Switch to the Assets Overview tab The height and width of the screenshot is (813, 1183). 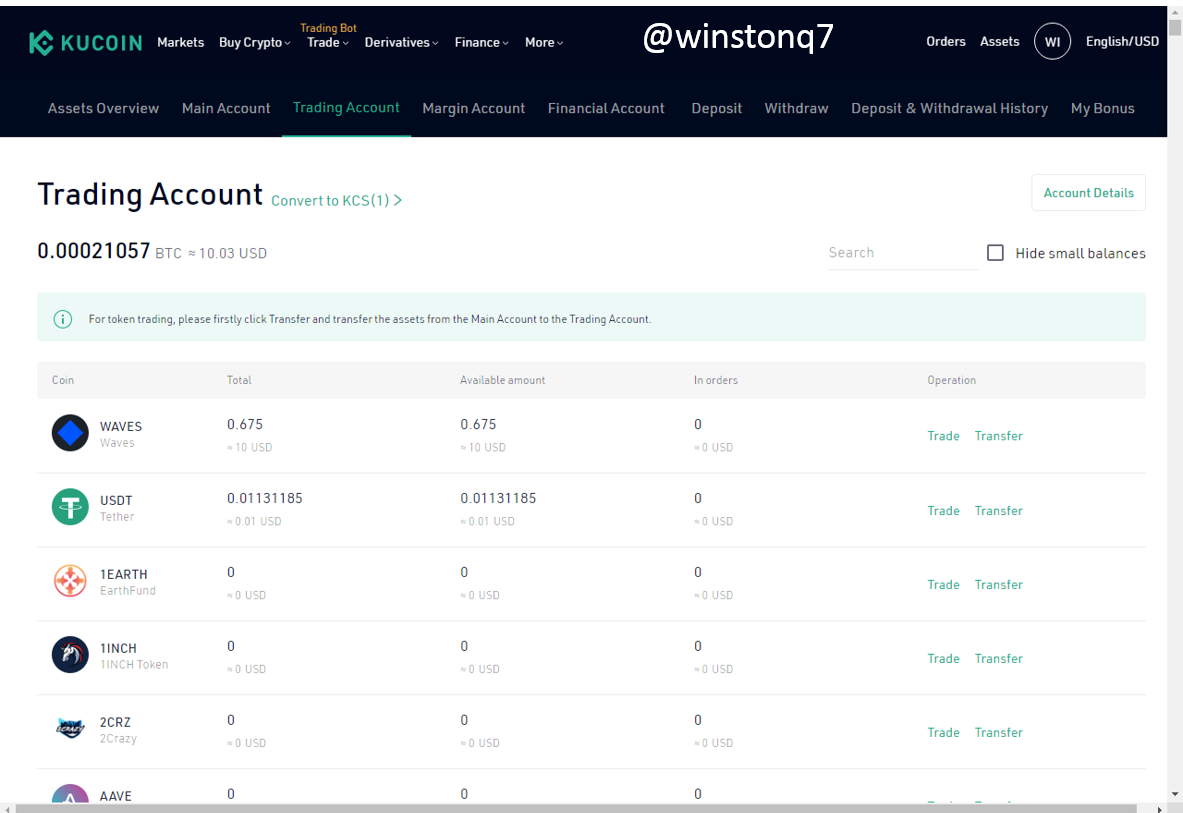click(x=103, y=109)
